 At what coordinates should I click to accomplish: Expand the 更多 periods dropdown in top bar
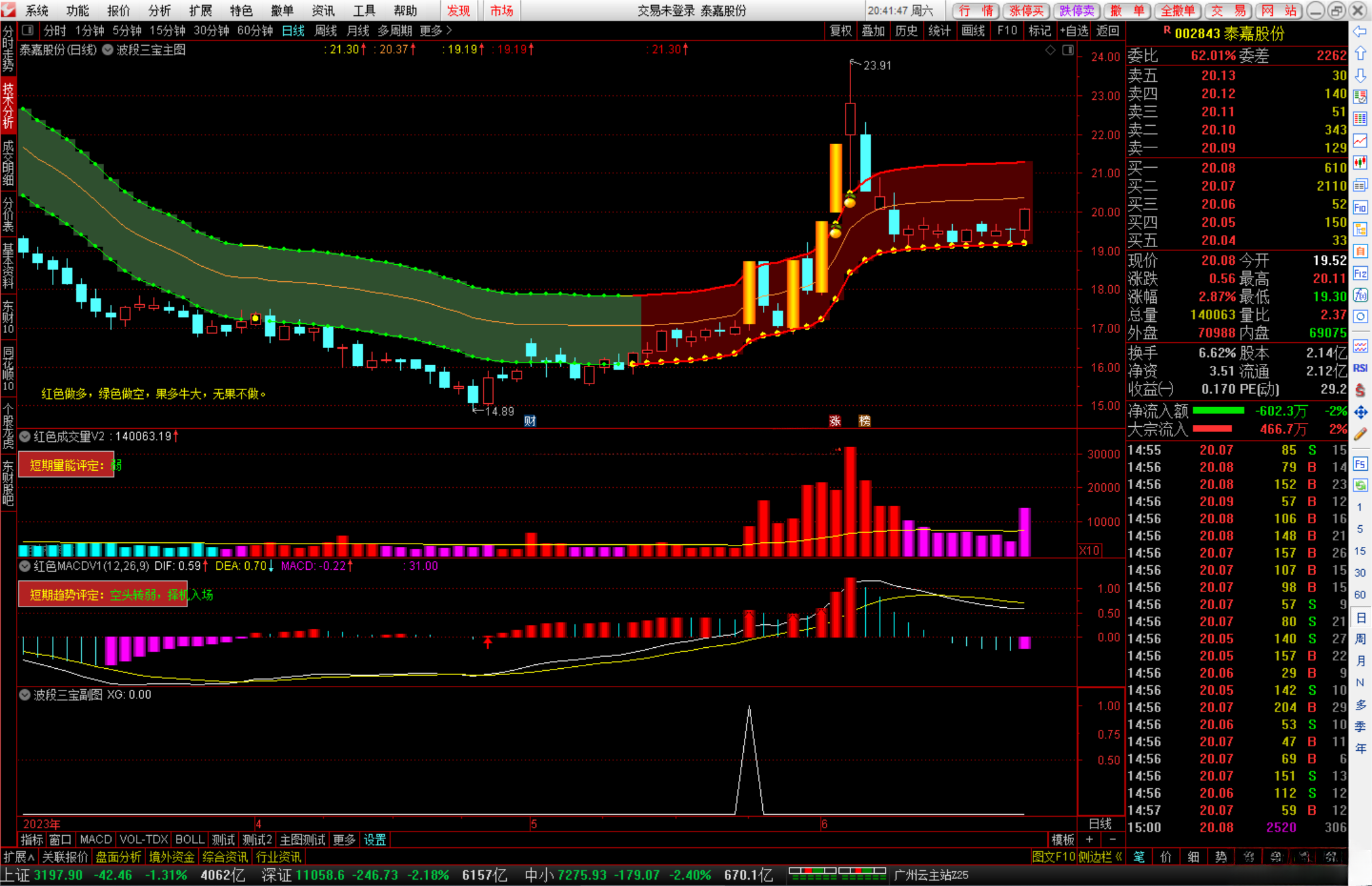pos(436,30)
